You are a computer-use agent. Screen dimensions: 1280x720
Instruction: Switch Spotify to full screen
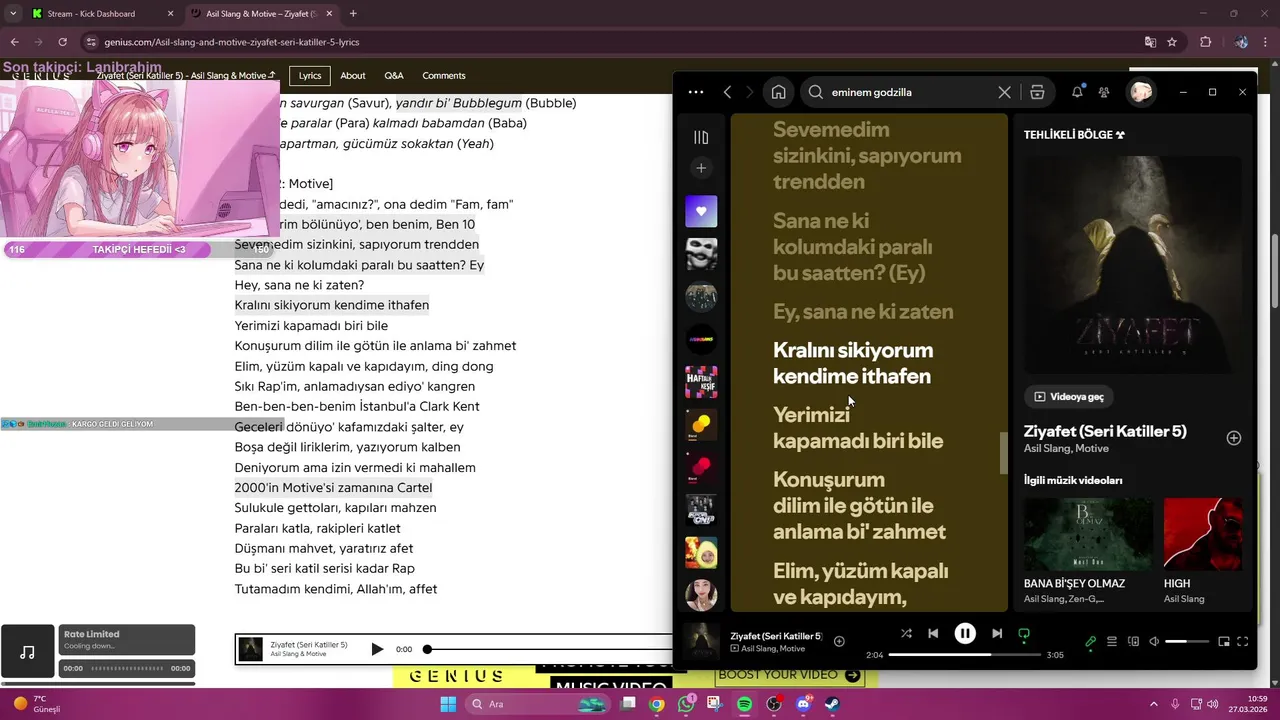pos(1243,642)
